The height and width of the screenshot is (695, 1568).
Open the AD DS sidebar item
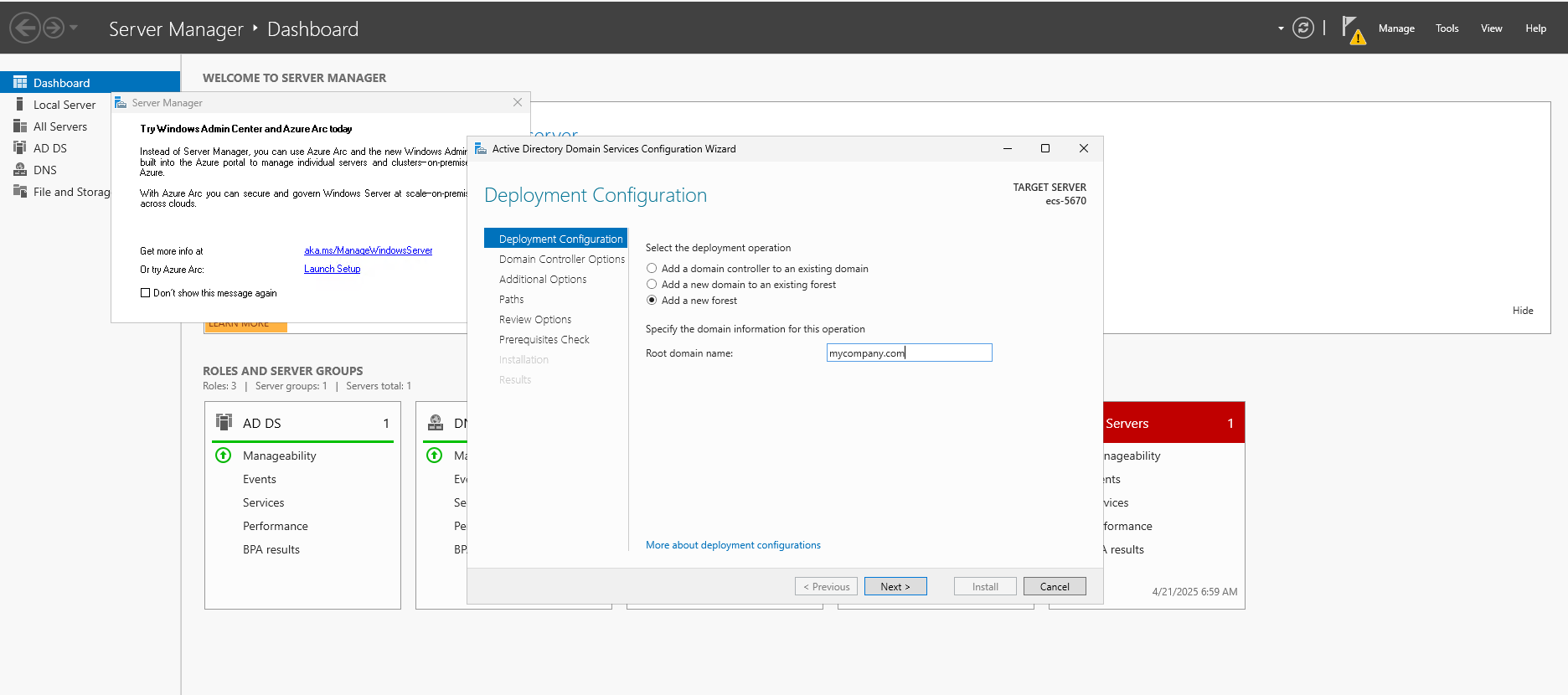pyautogui.click(x=49, y=148)
